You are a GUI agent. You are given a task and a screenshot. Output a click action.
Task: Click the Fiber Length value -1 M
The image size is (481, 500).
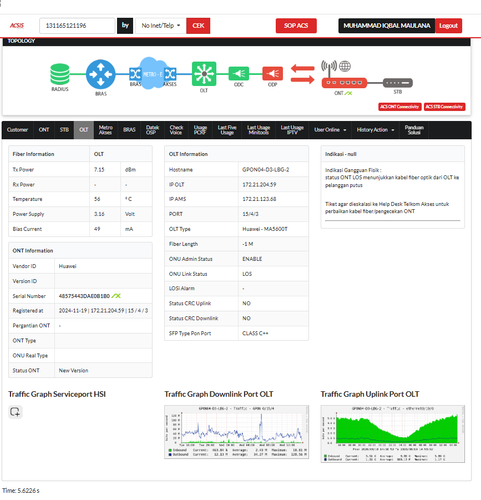248,244
